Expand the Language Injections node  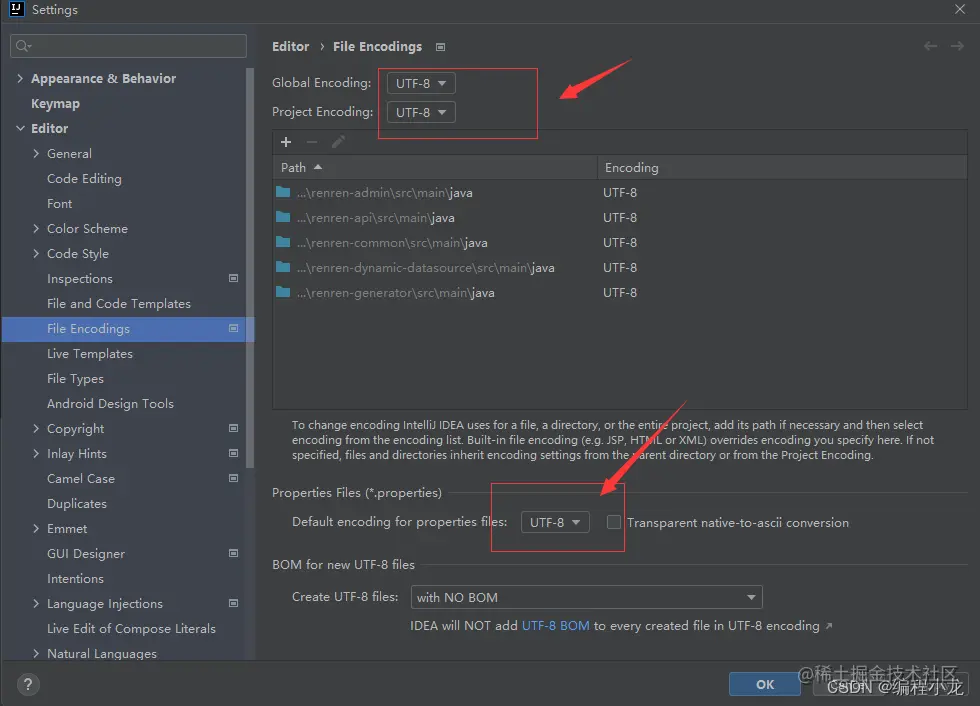point(36,603)
